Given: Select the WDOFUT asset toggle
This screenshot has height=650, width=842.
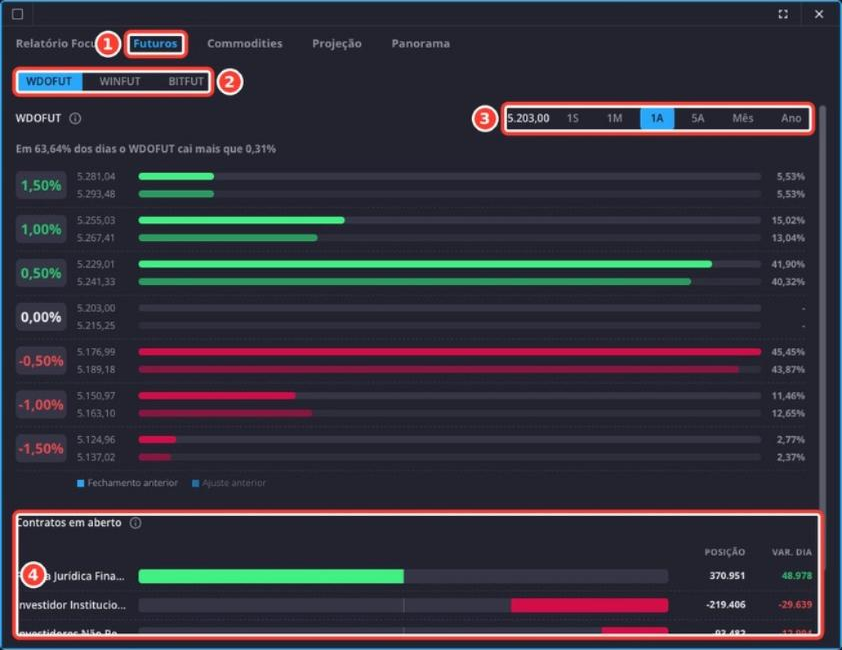Looking at the screenshot, I should pyautogui.click(x=49, y=82).
